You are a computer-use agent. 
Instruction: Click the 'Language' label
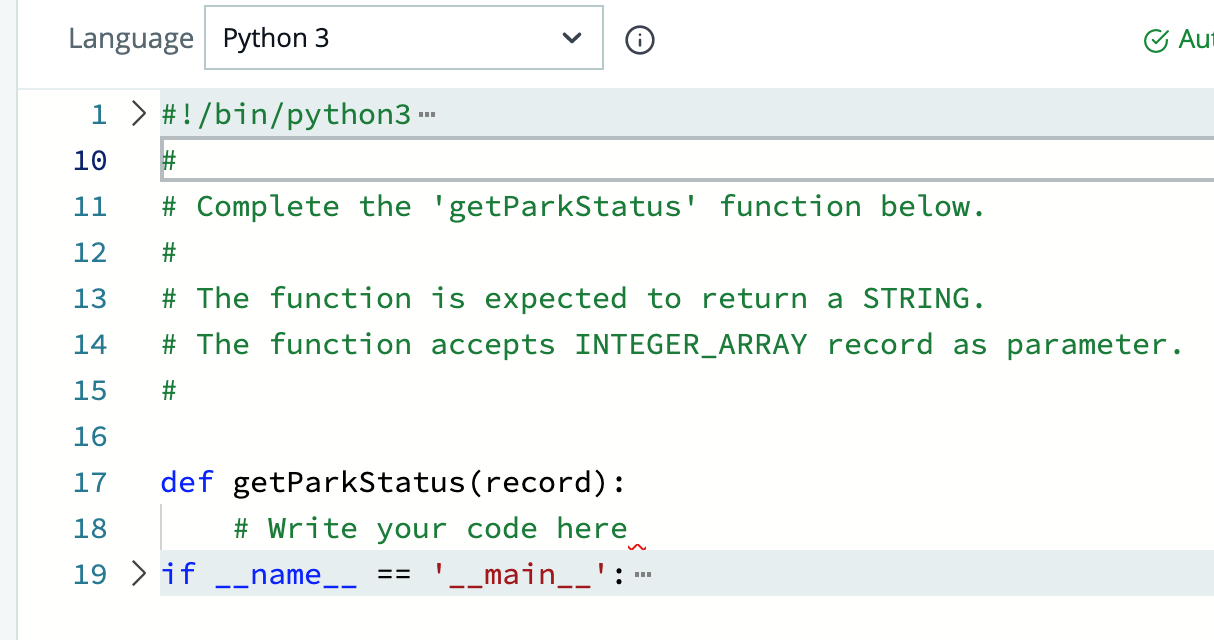click(x=131, y=39)
